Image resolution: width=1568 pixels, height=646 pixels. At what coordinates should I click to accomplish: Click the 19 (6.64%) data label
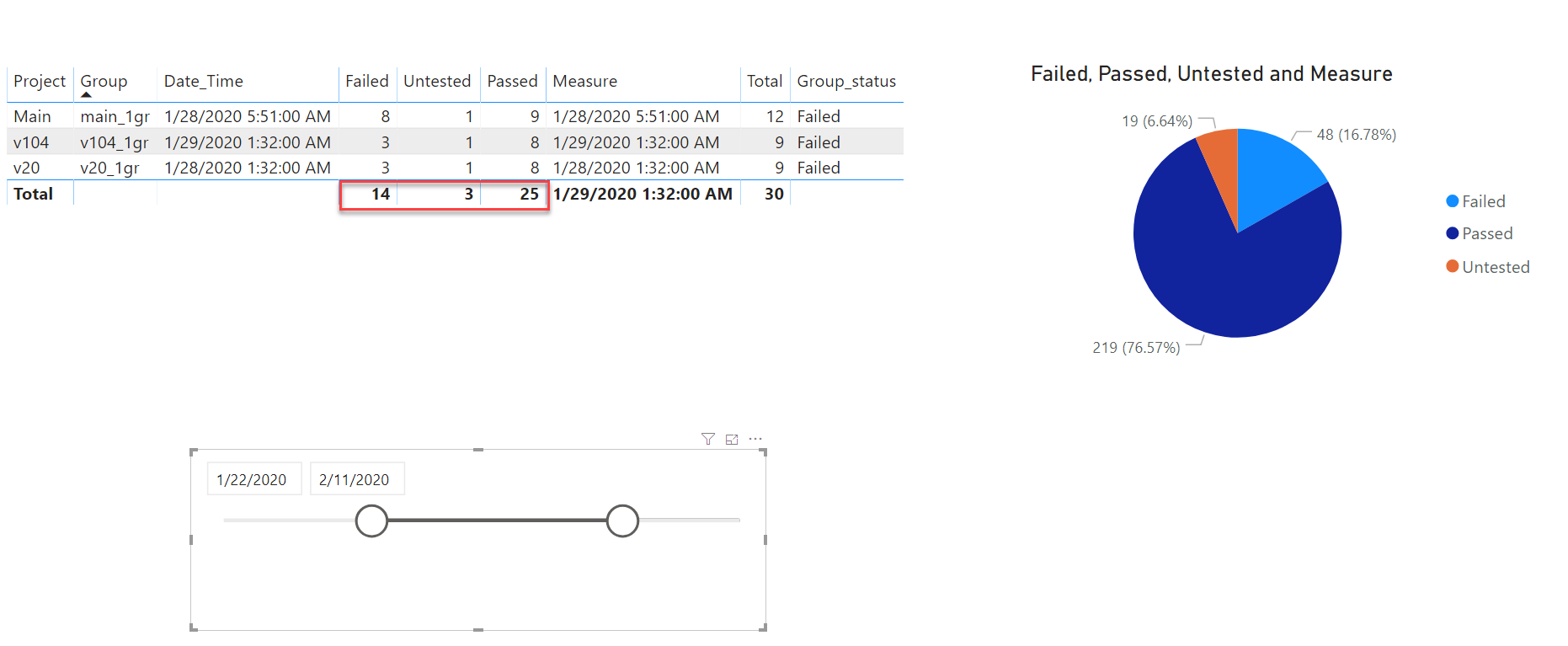tap(1157, 121)
